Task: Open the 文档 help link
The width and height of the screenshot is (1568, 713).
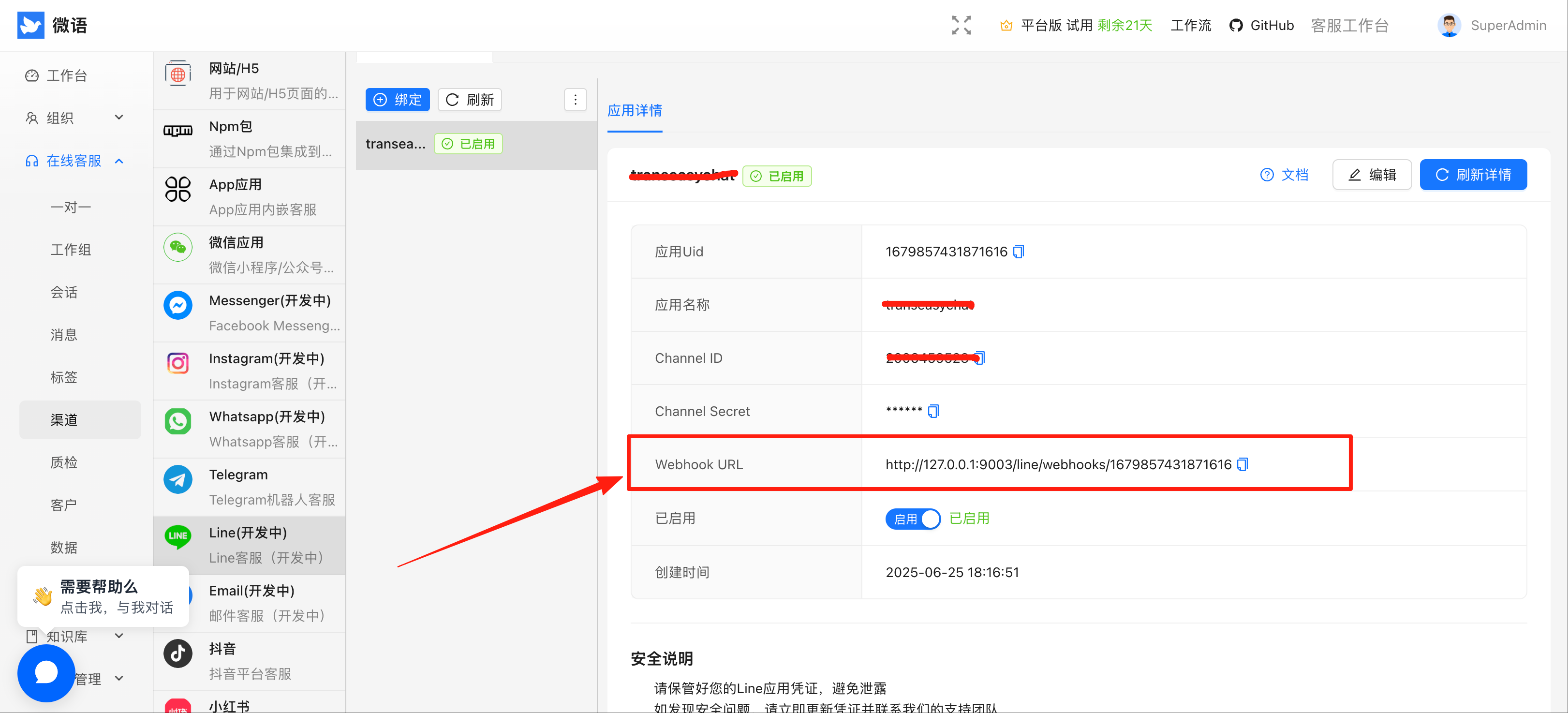Action: click(1284, 176)
